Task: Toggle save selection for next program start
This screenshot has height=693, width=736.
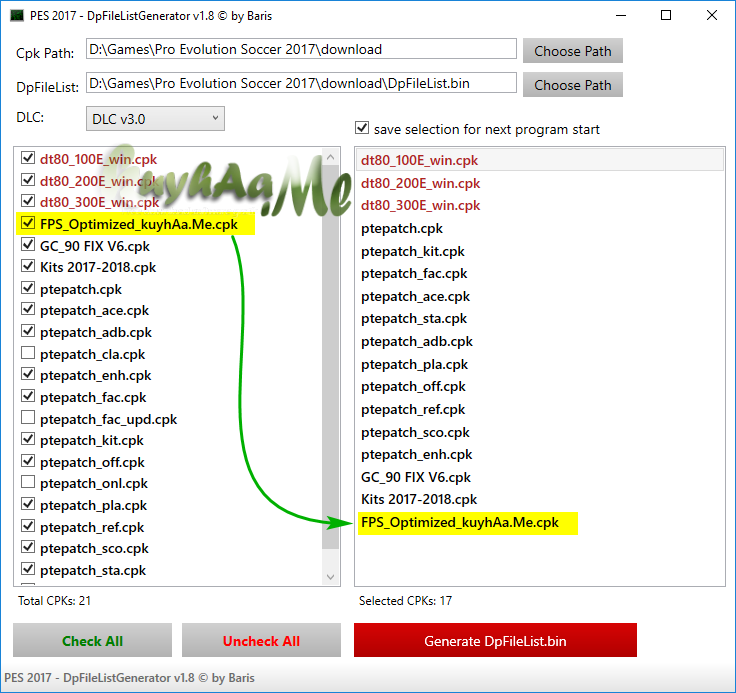Action: point(362,128)
